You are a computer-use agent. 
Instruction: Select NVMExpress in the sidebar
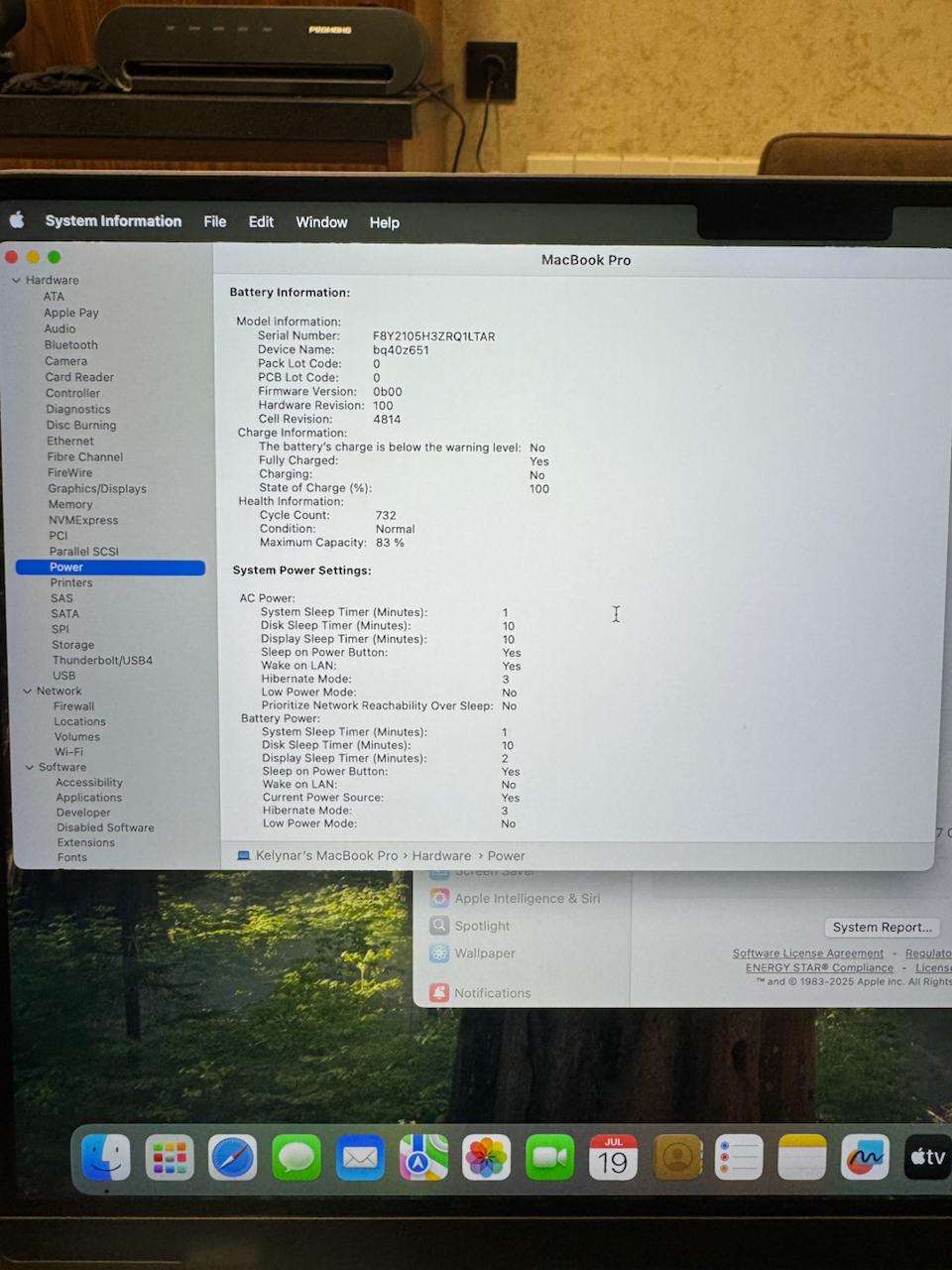[83, 520]
